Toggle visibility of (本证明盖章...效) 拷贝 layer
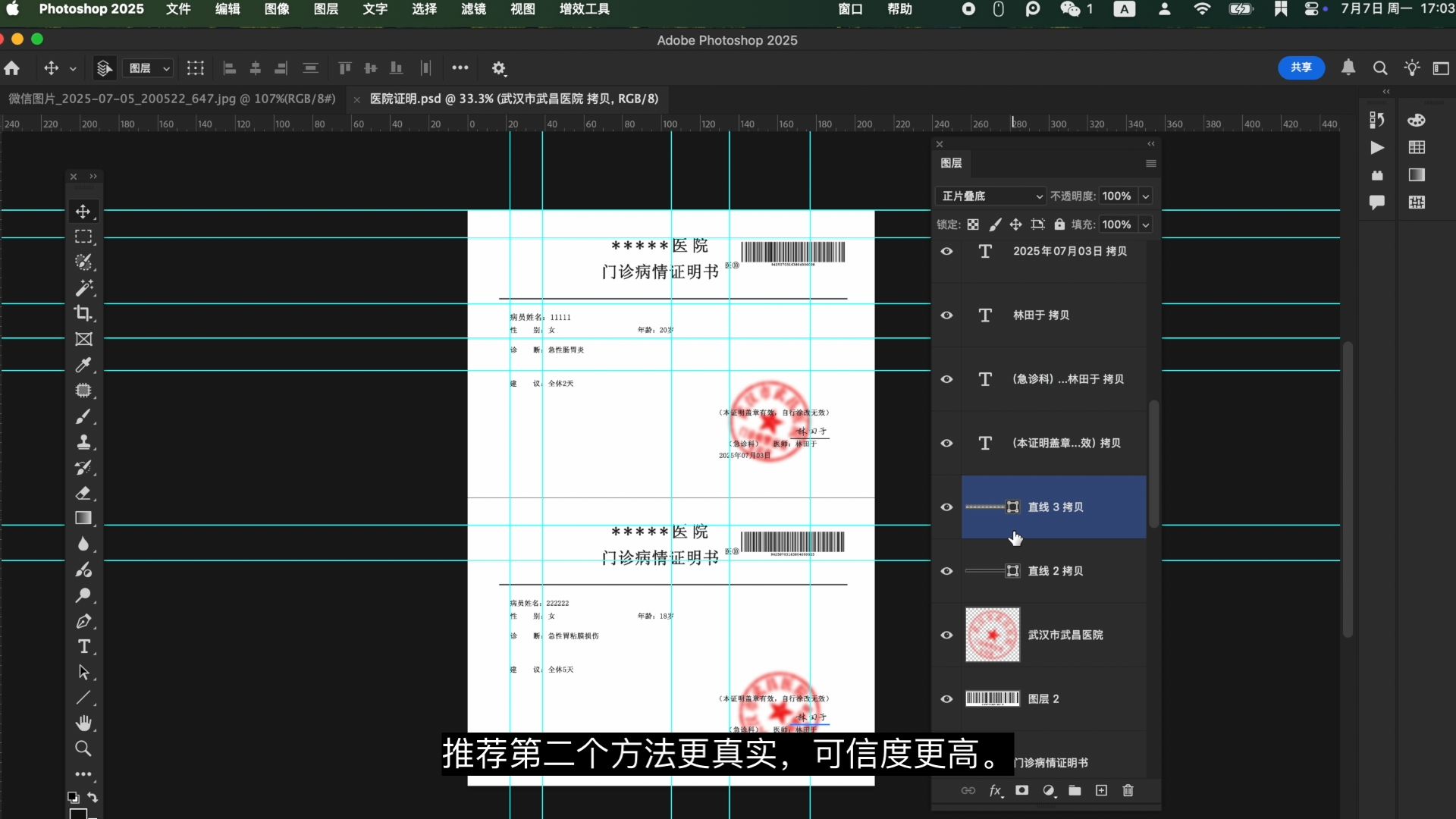Screen dimensions: 1456x819 946,443
